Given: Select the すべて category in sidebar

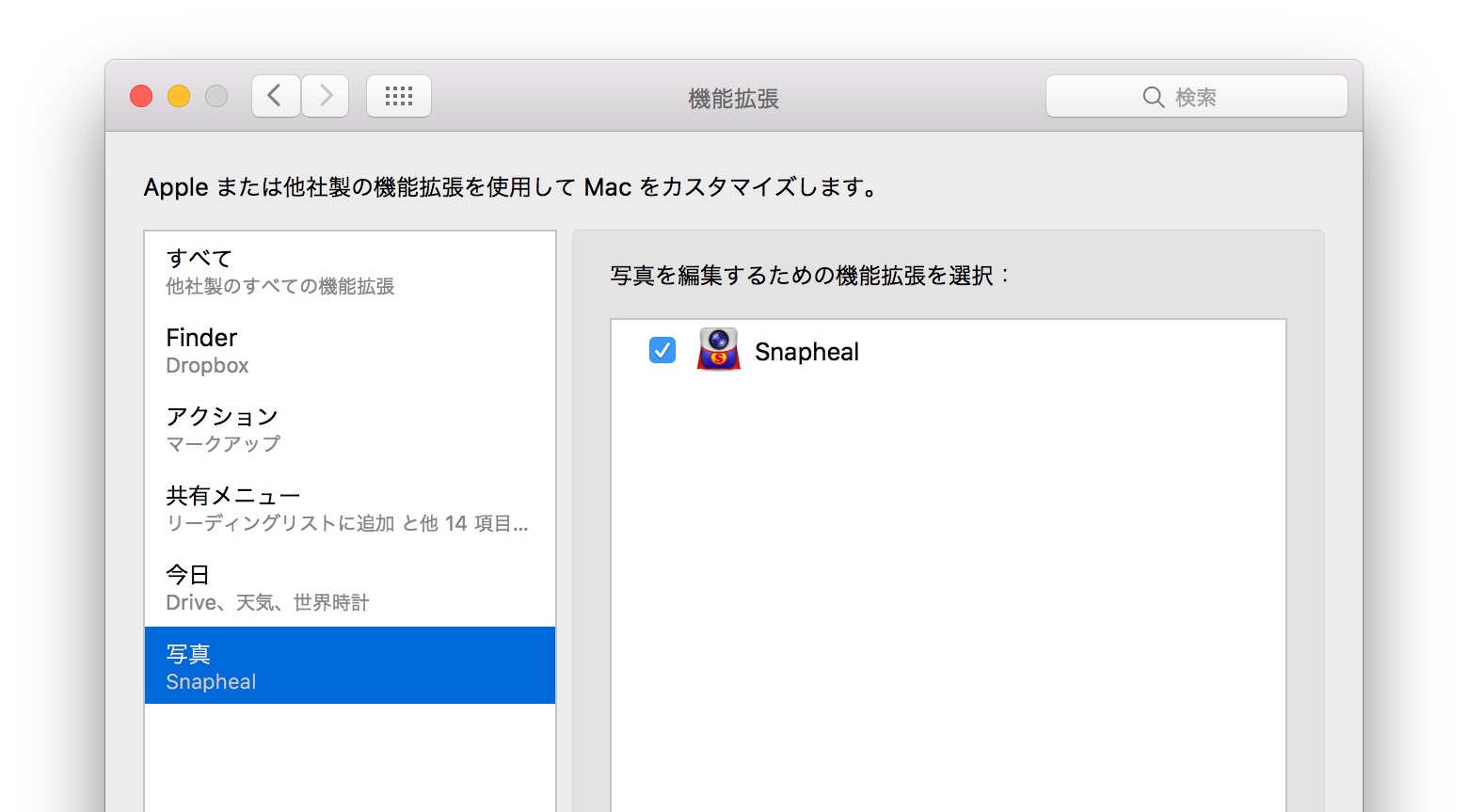Looking at the screenshot, I should pyautogui.click(x=350, y=271).
